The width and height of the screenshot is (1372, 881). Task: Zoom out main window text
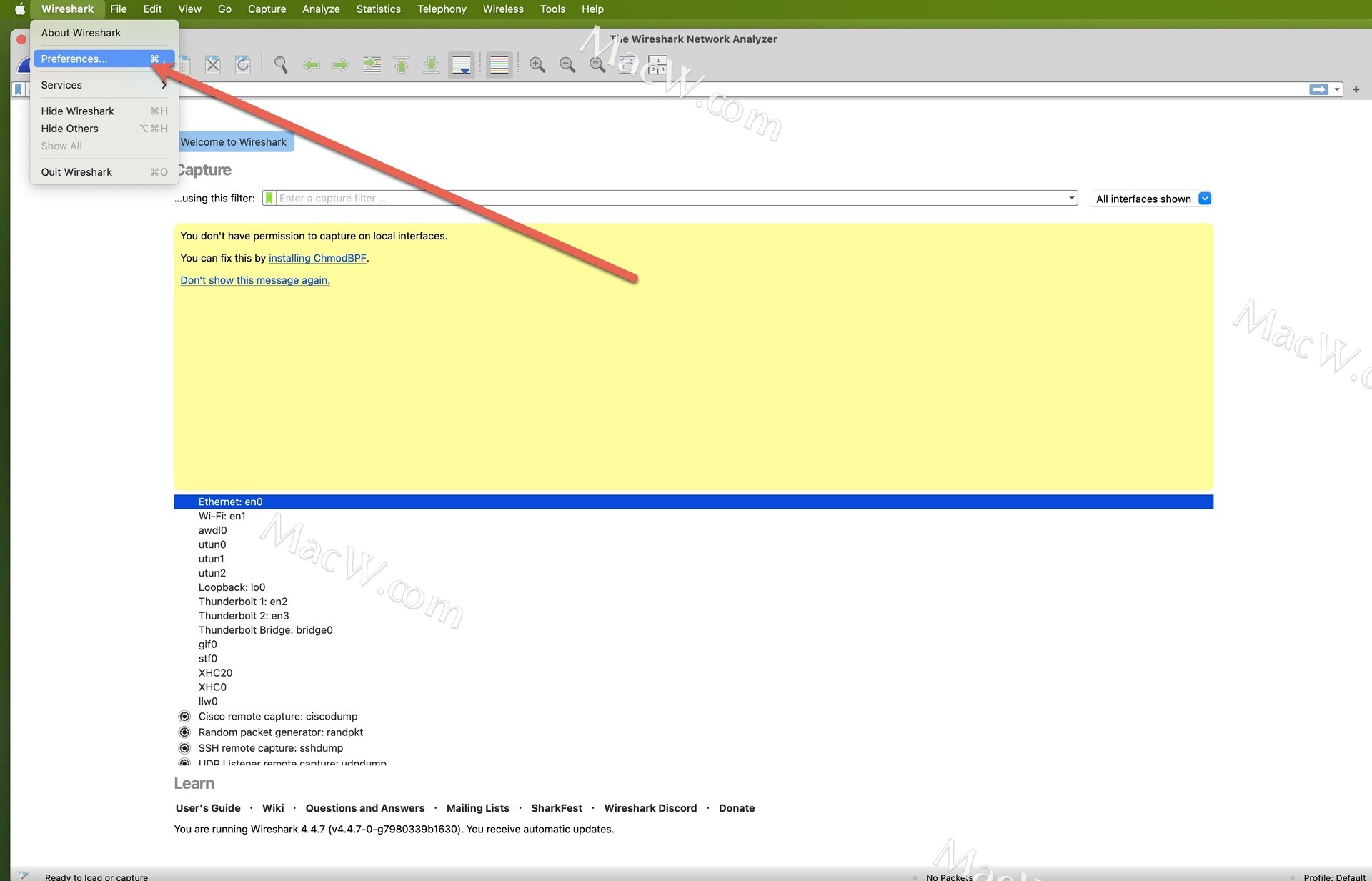[567, 65]
